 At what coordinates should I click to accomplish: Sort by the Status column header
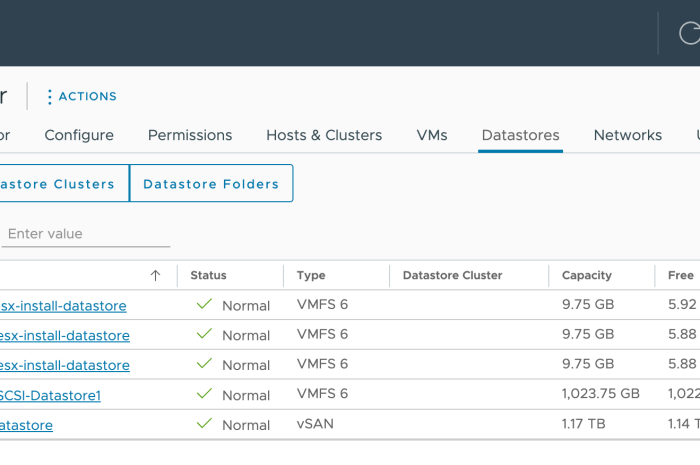pos(208,275)
